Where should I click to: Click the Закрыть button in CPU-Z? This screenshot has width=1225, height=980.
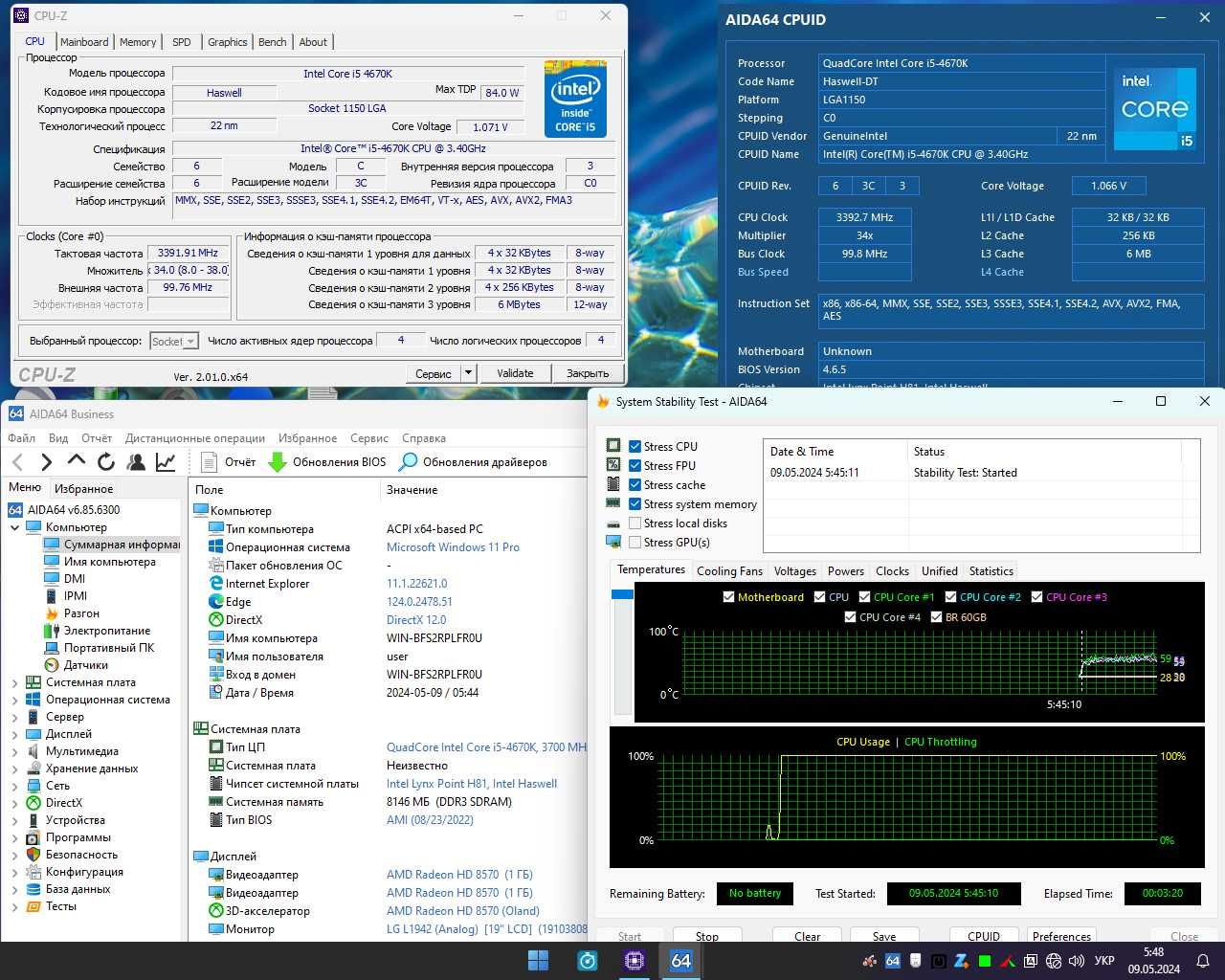(x=588, y=373)
